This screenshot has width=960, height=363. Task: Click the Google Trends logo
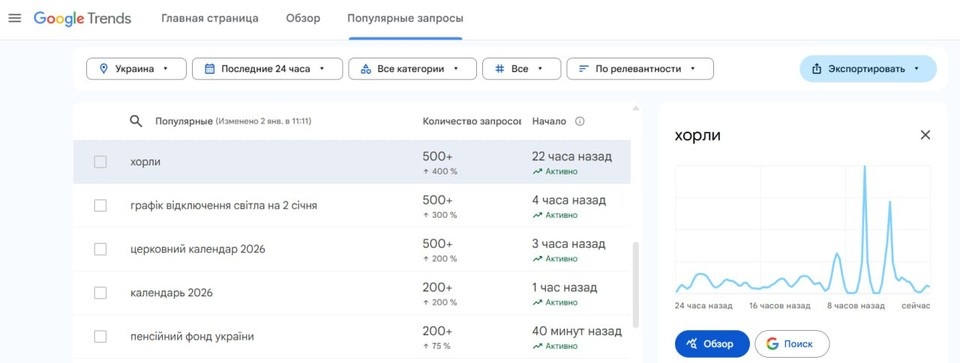[x=82, y=18]
